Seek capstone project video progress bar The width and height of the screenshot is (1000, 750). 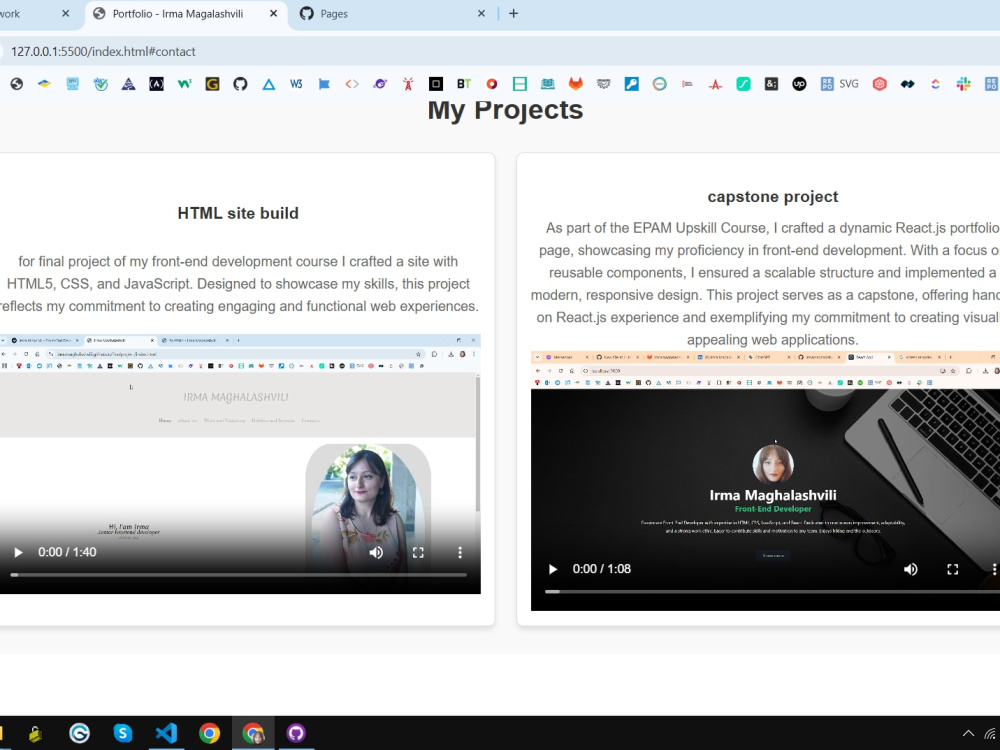pyautogui.click(x=772, y=592)
